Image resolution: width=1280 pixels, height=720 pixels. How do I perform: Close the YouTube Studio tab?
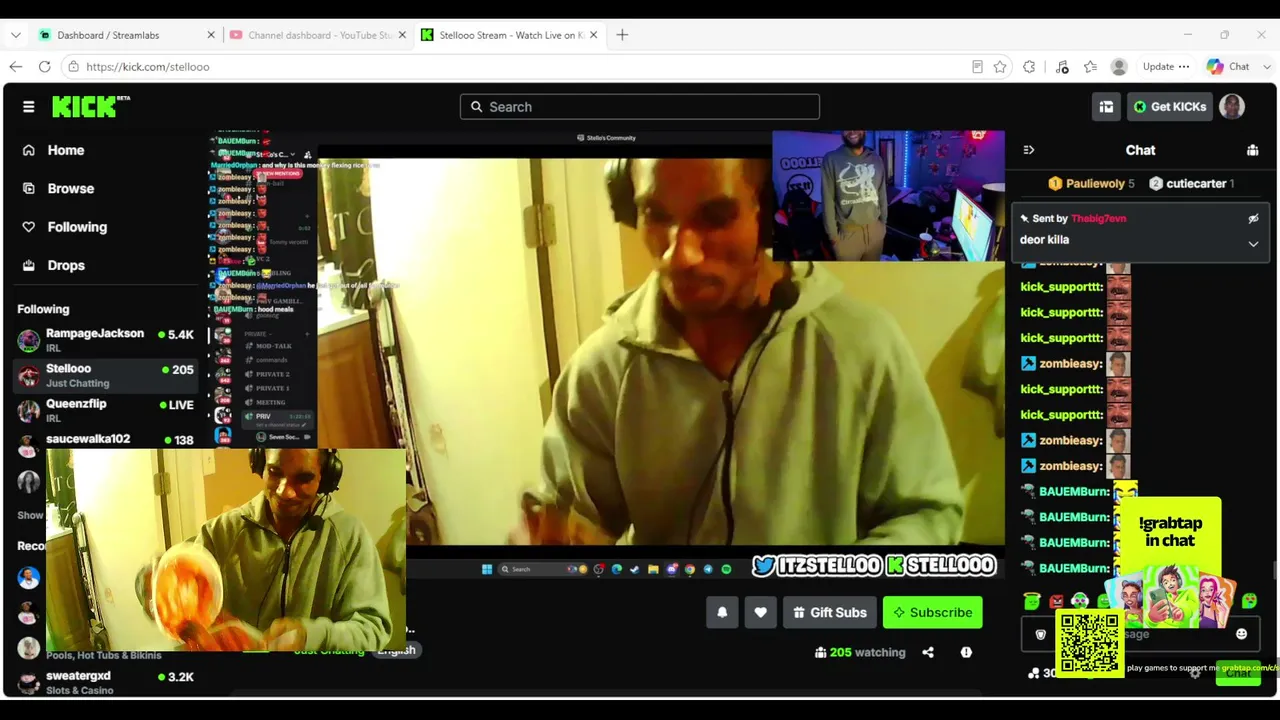coord(402,35)
